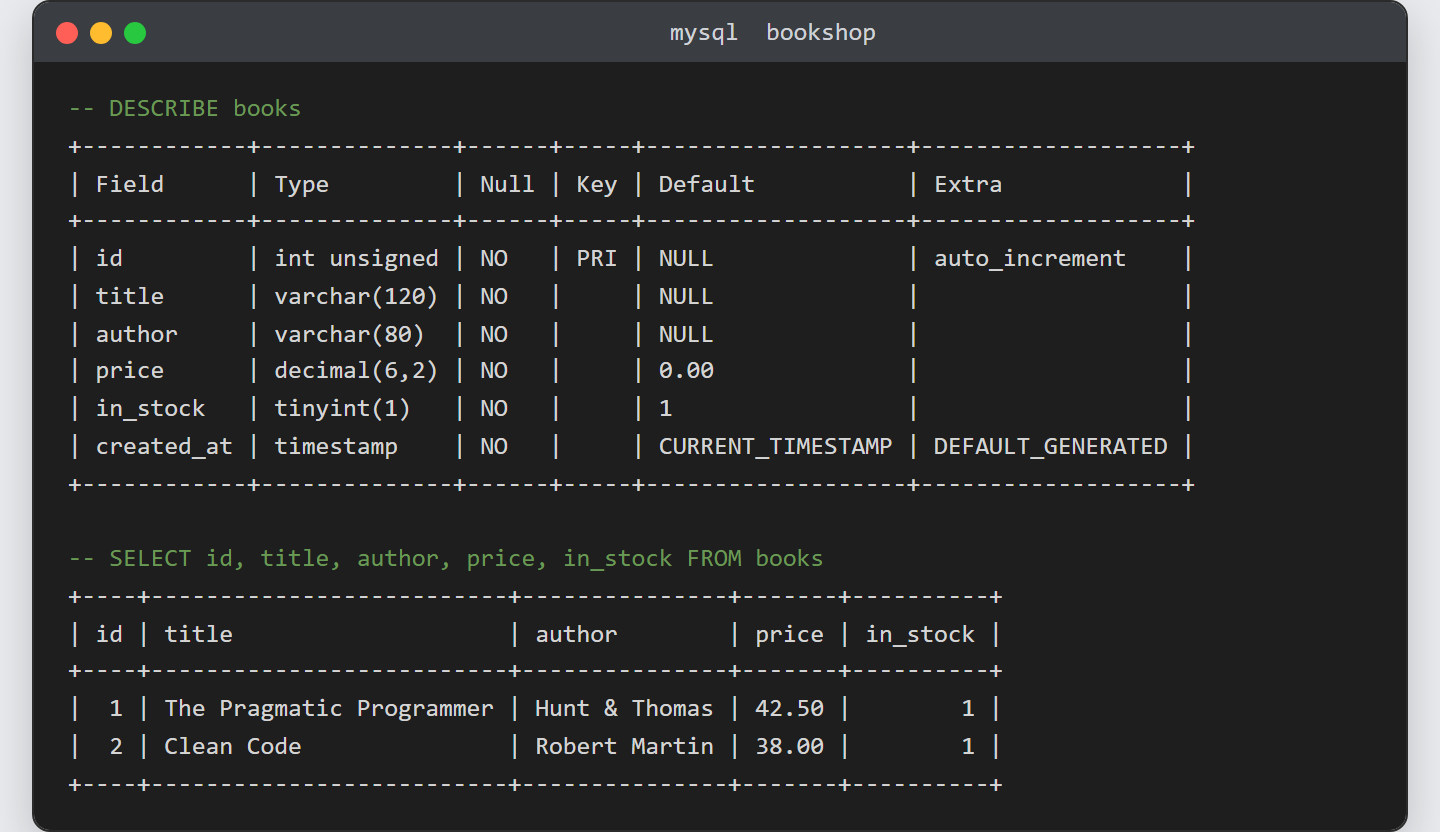Click the red close window button
Image resolution: width=1440 pixels, height=832 pixels.
coord(67,33)
